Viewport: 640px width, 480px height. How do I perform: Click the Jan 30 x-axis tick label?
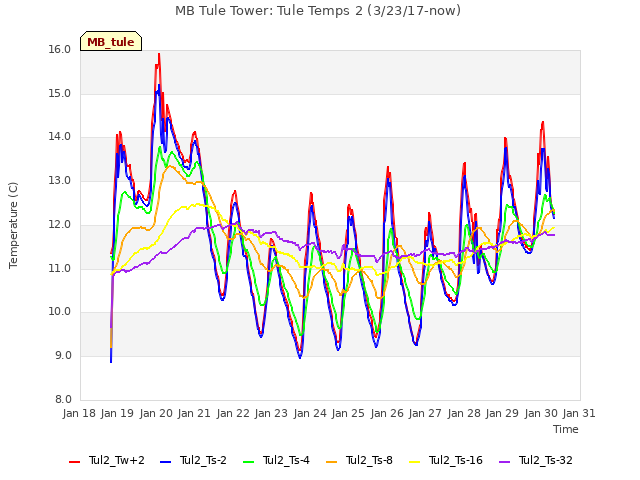(541, 413)
